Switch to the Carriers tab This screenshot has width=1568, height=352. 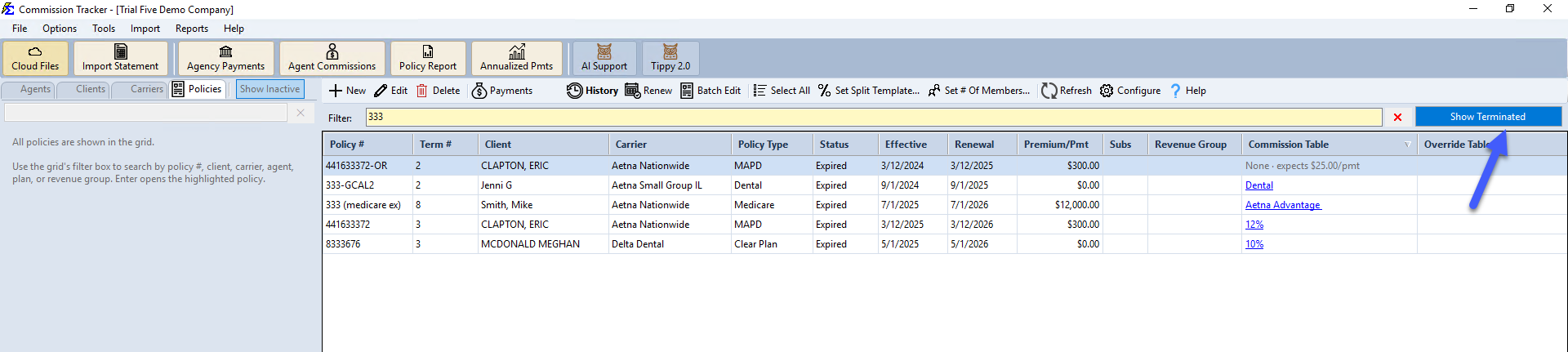tap(140, 89)
